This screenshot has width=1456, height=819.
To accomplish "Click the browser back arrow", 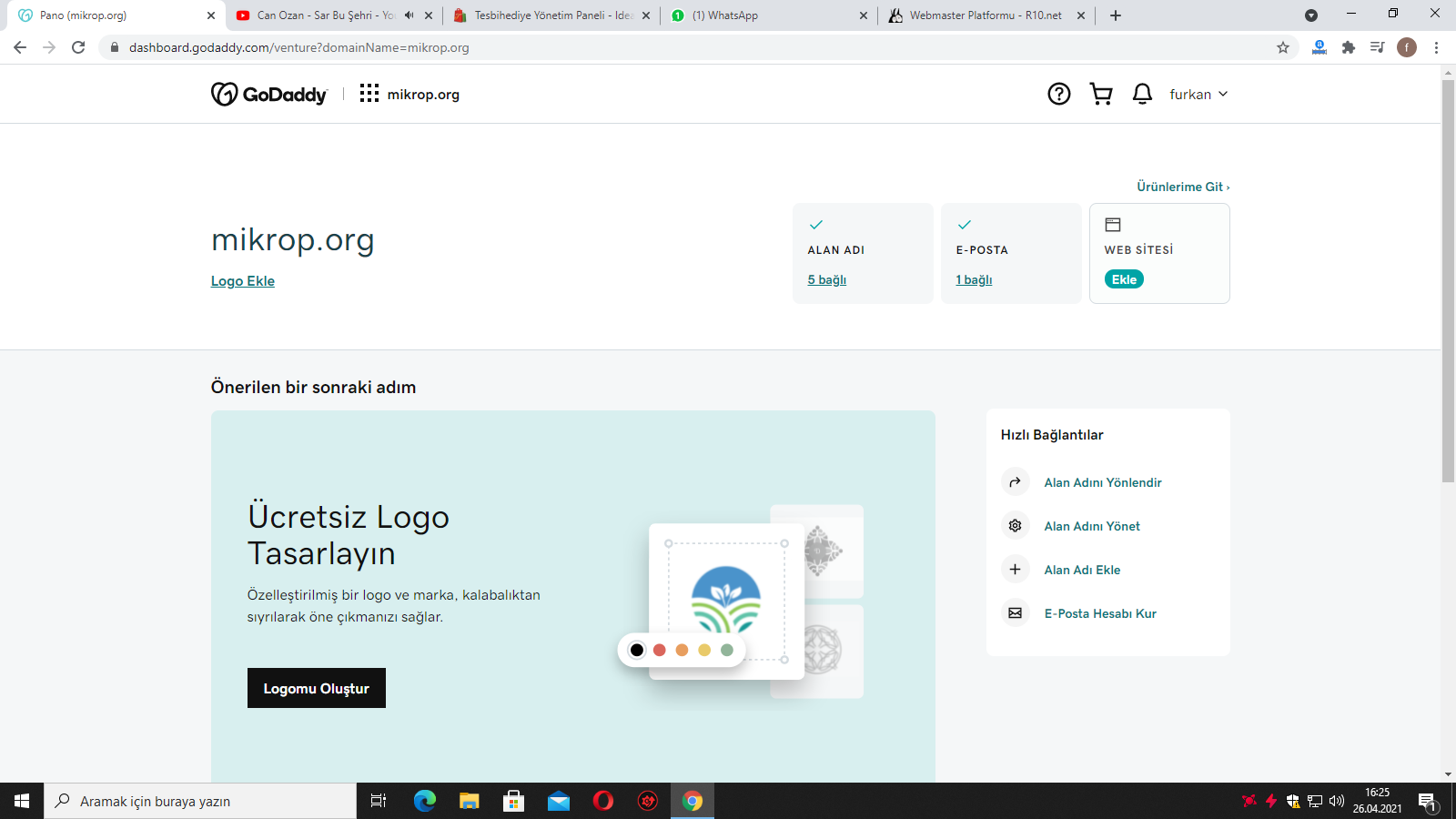I will 20,47.
